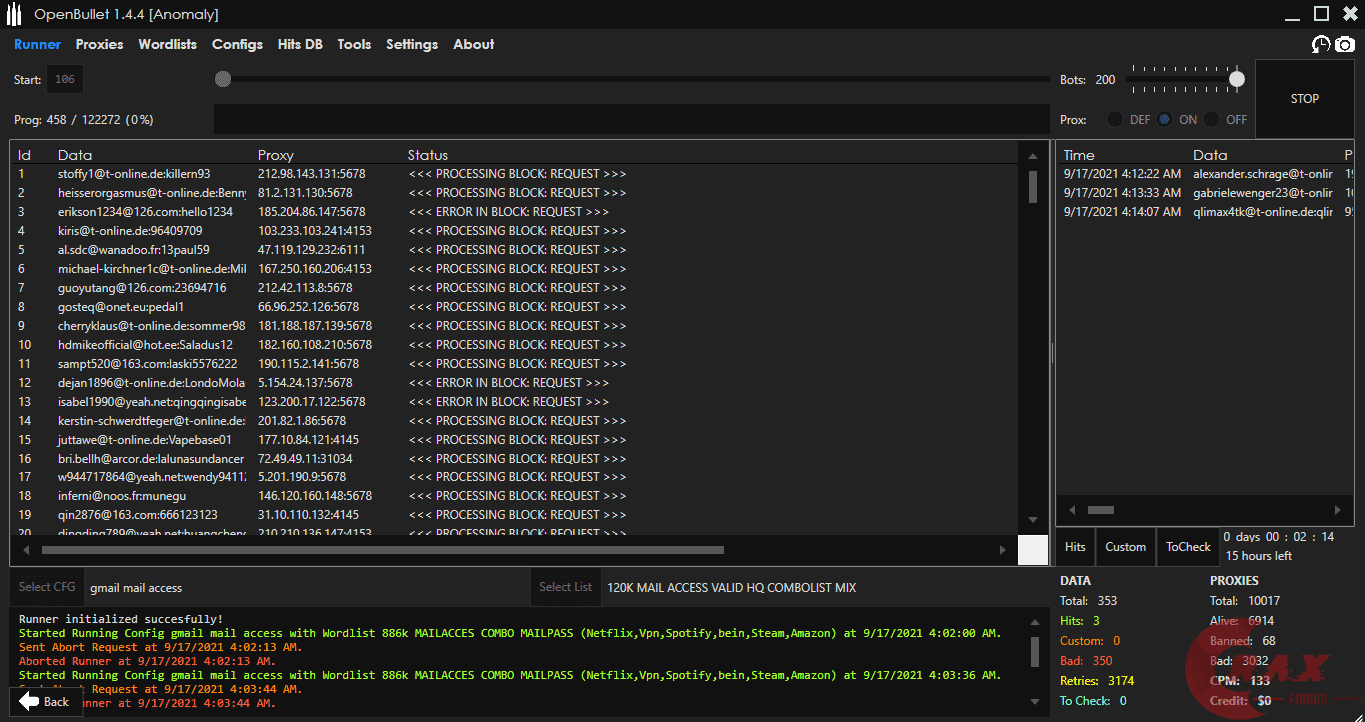Click the data list scroll-up arrow

click(x=1033, y=155)
